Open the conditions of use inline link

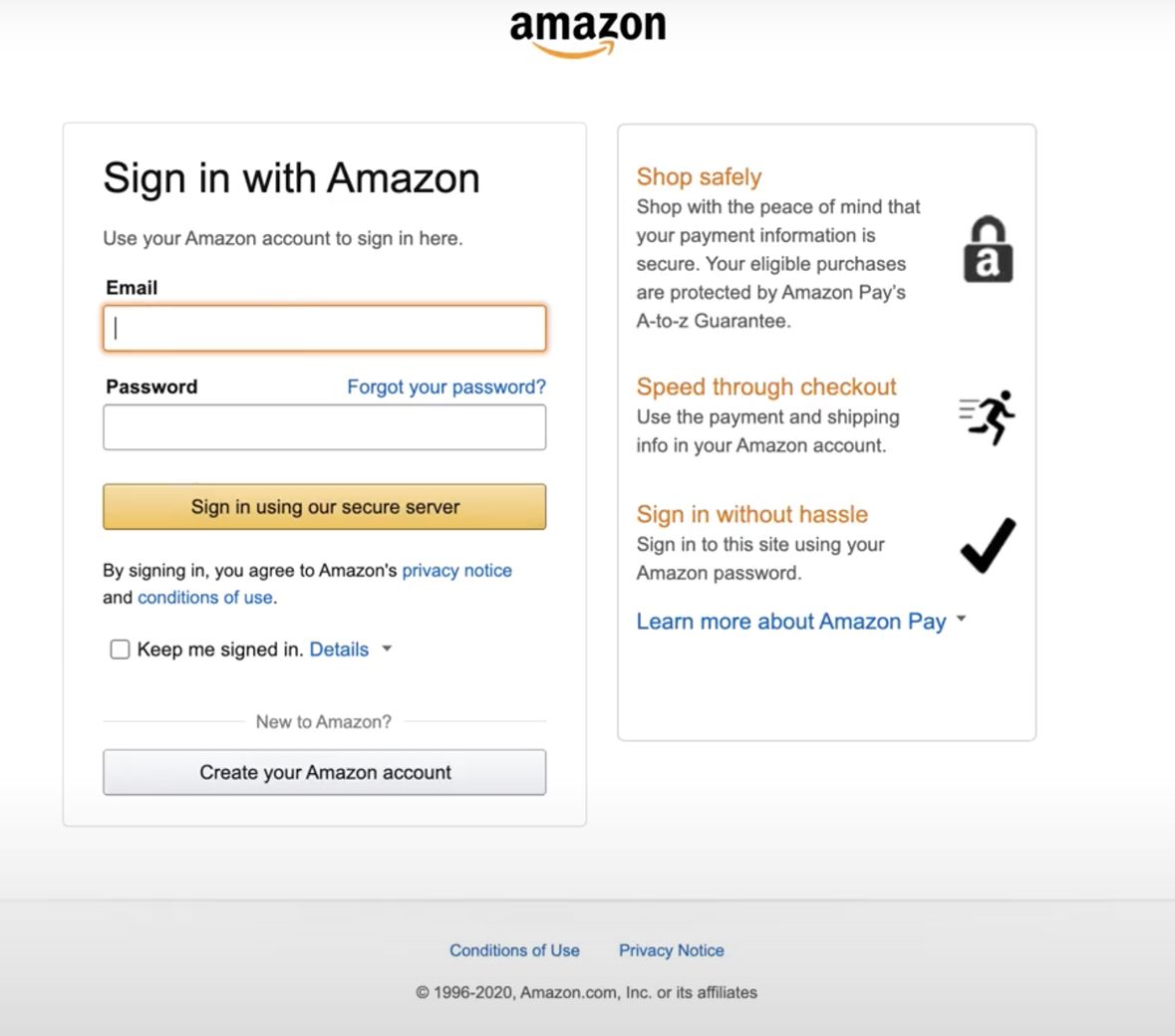pos(204,598)
